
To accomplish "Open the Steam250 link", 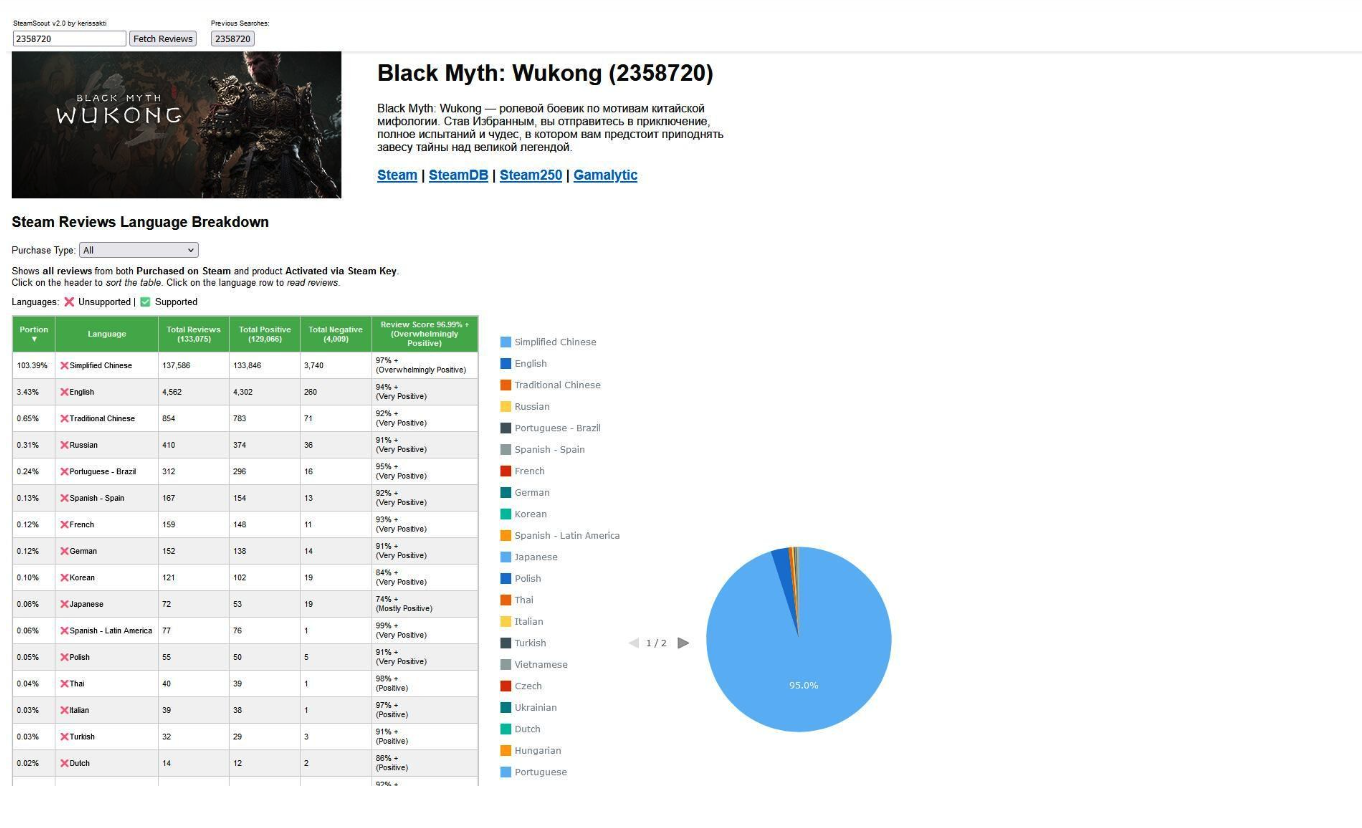I will point(531,175).
